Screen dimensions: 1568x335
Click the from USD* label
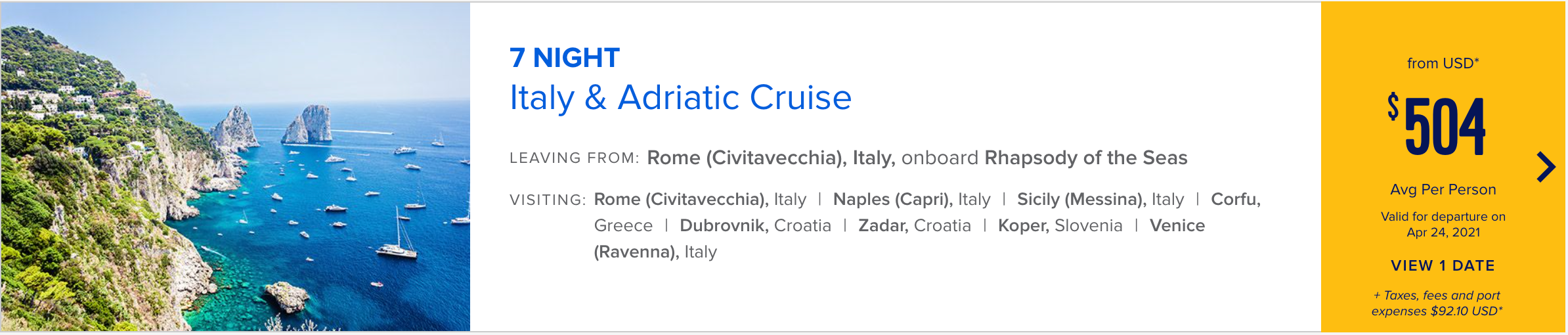[1443, 63]
